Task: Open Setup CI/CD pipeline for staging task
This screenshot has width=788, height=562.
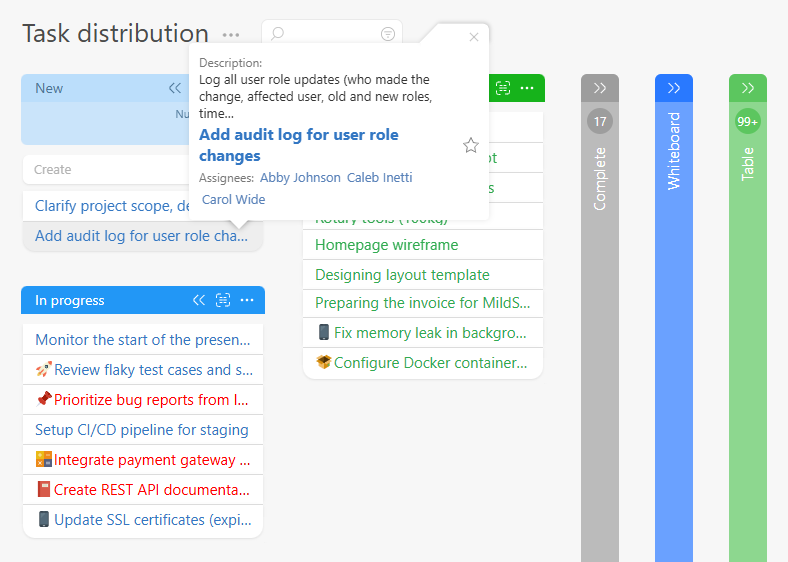Action: pos(142,430)
